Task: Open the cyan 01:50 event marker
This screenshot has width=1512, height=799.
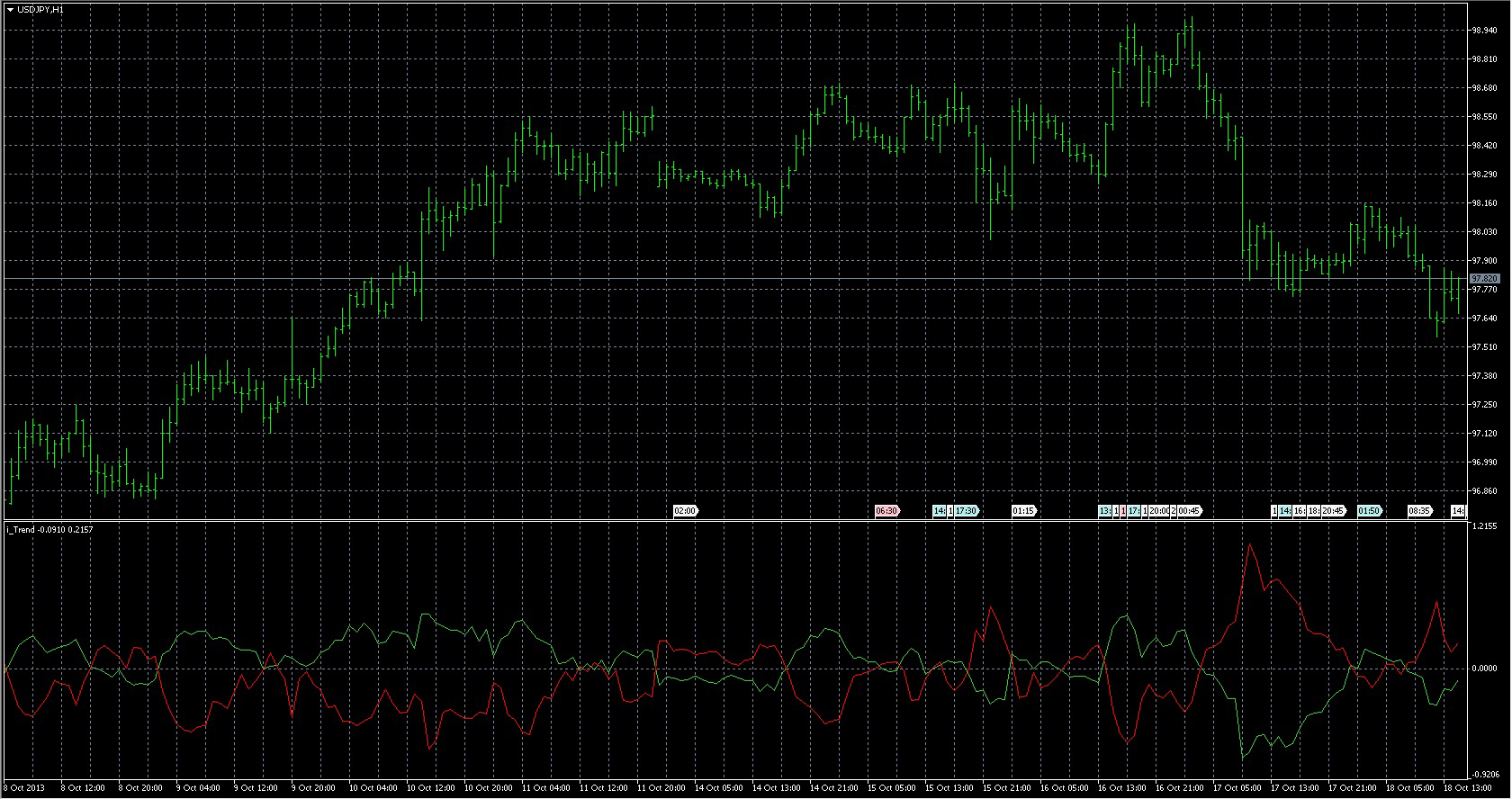Action: coord(1369,511)
